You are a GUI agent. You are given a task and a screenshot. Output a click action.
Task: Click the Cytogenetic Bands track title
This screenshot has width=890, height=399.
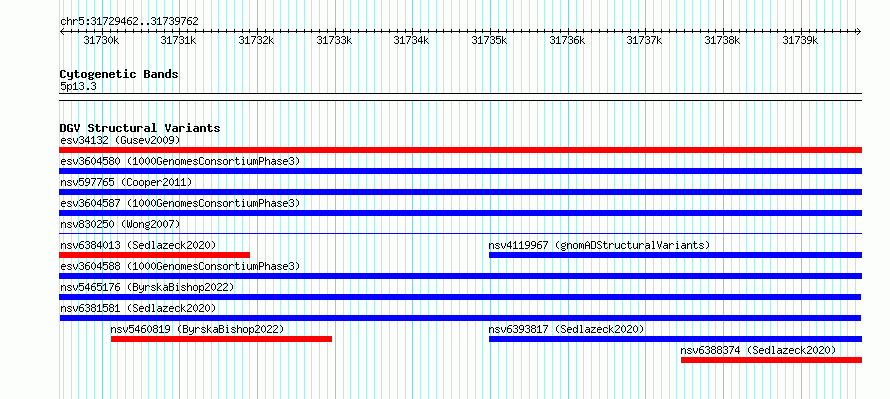coord(119,74)
